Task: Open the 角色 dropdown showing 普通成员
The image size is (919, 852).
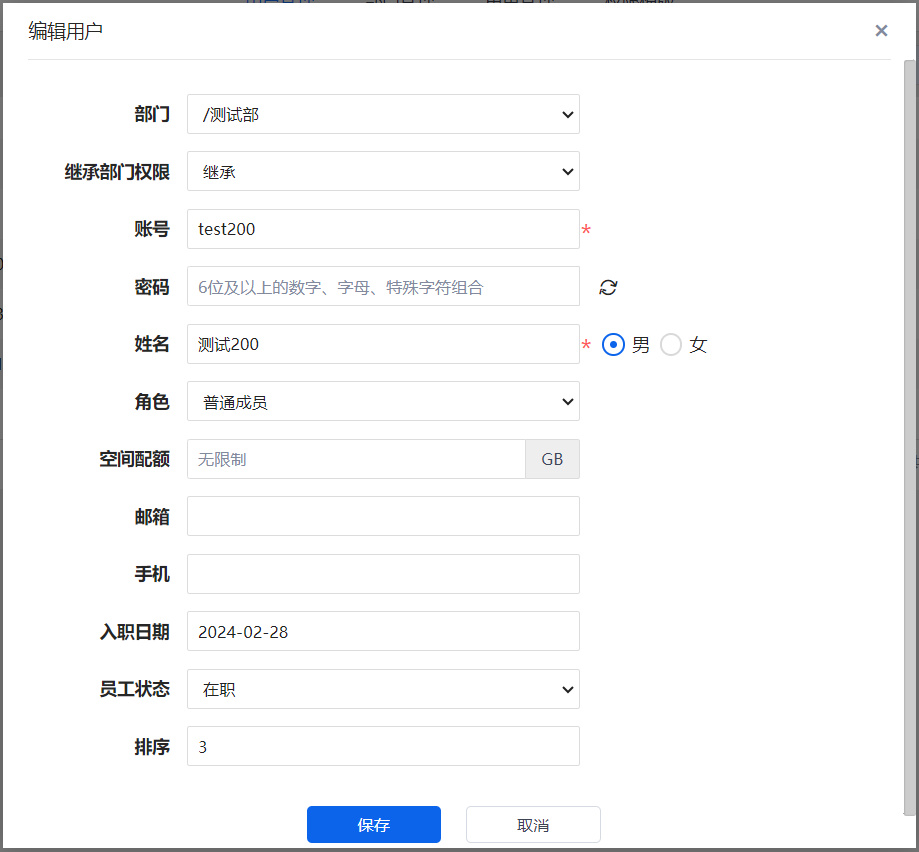Action: 383,401
